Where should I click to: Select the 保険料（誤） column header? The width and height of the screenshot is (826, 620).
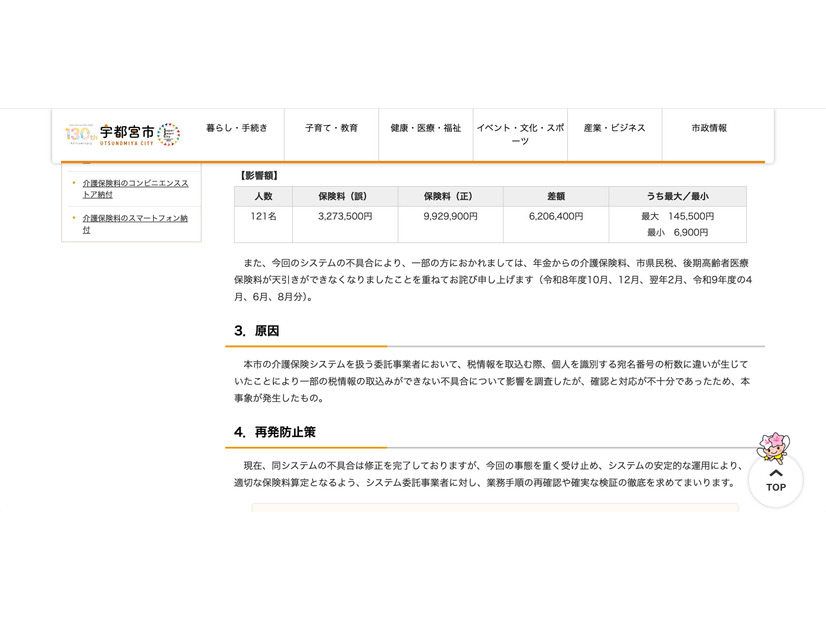pos(345,196)
